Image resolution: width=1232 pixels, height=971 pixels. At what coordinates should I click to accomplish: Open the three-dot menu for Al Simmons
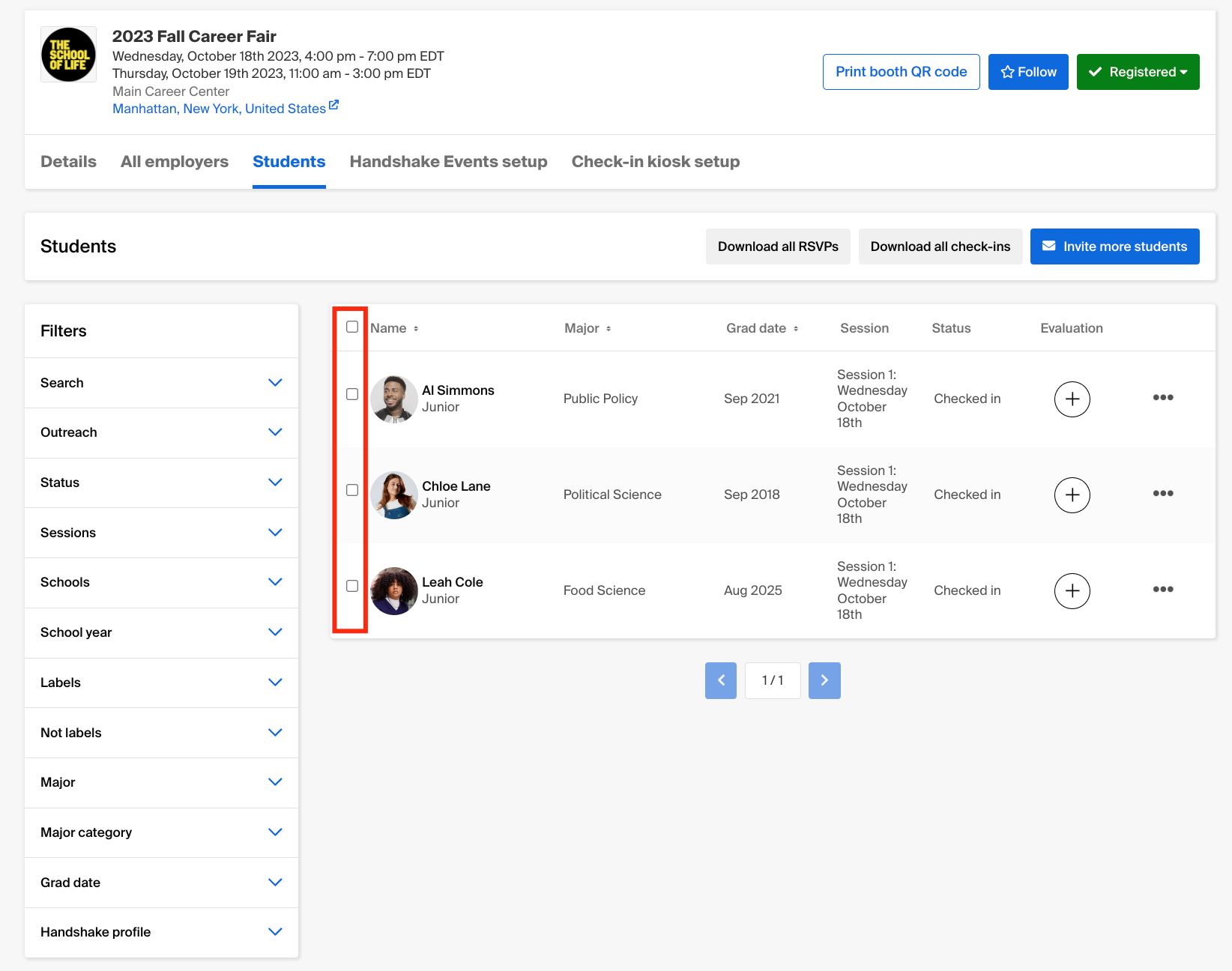1162,398
